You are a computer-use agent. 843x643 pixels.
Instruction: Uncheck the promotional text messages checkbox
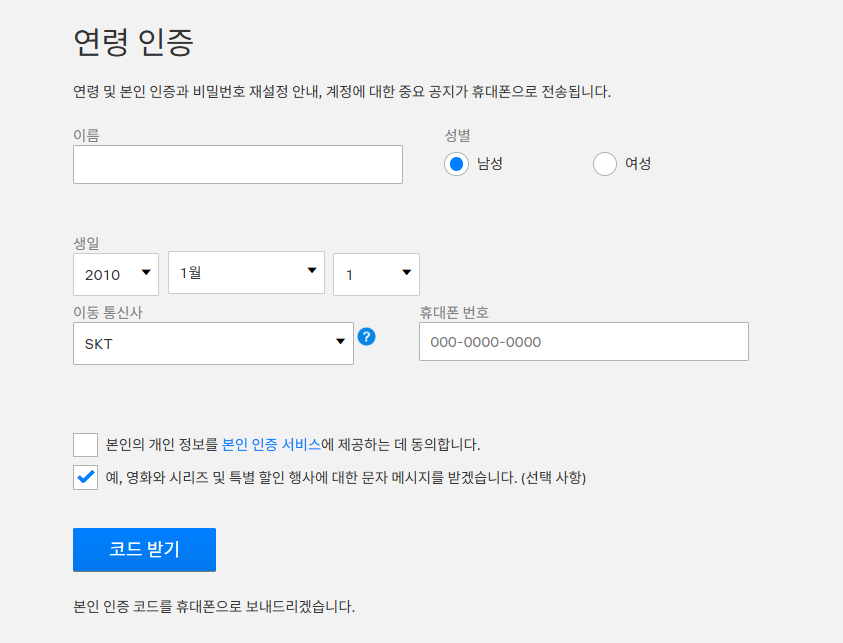click(x=85, y=478)
